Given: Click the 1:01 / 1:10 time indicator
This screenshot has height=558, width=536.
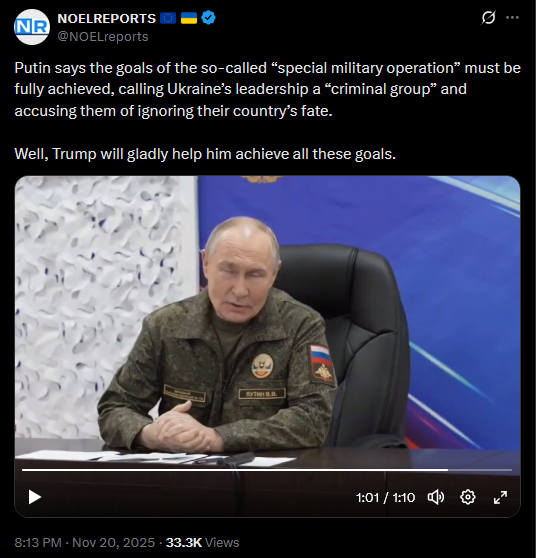Looking at the screenshot, I should coord(385,498).
